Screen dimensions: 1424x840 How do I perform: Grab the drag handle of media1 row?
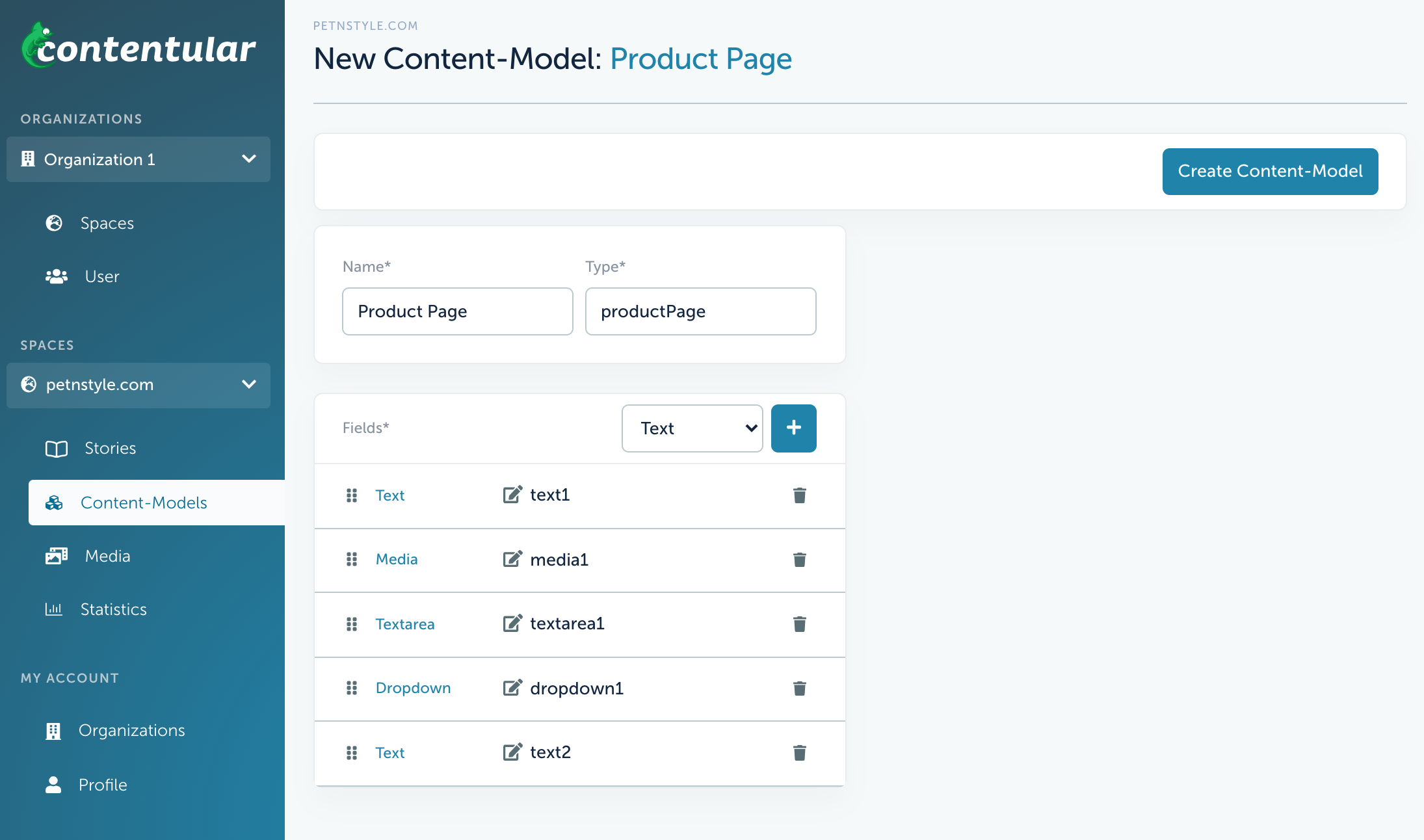[352, 559]
